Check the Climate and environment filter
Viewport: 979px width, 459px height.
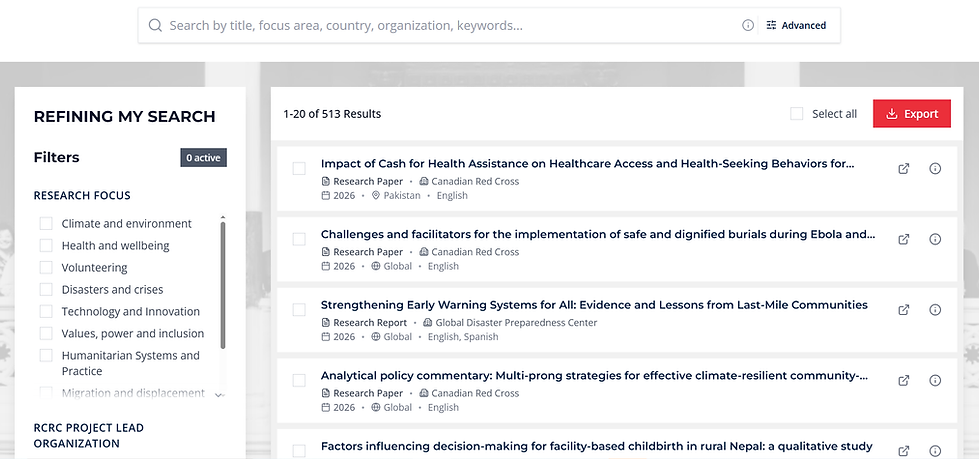point(46,224)
